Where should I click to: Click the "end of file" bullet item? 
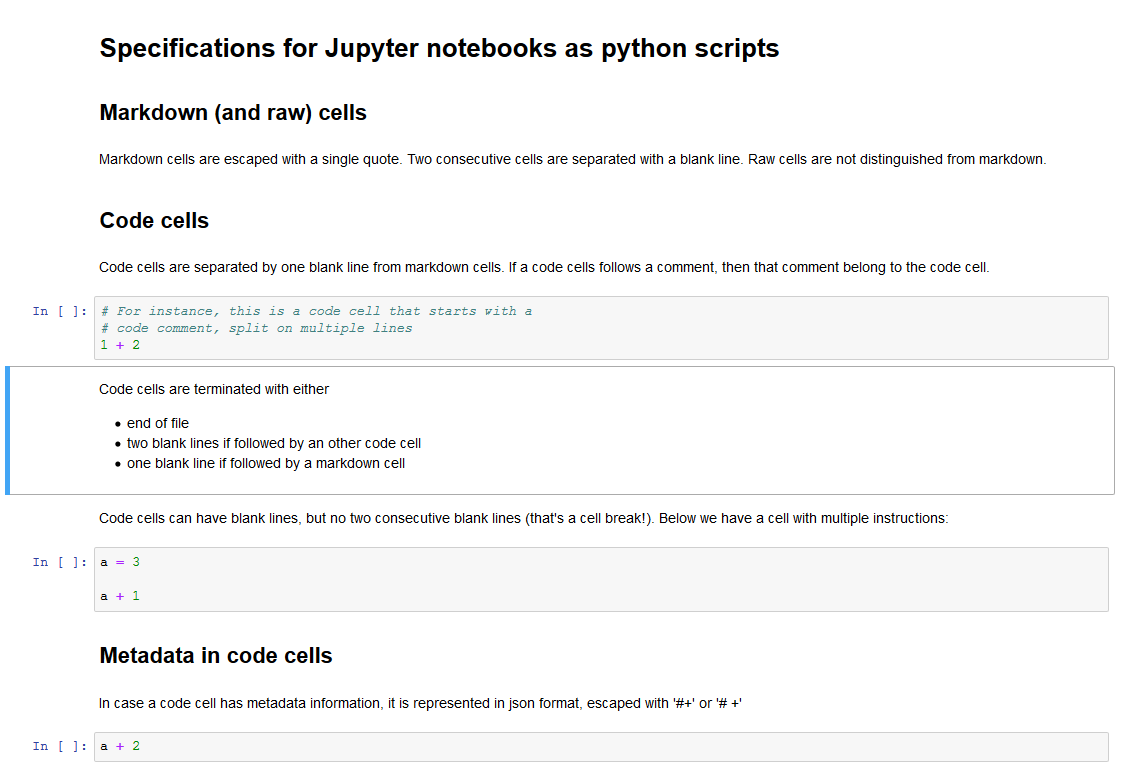(158, 423)
